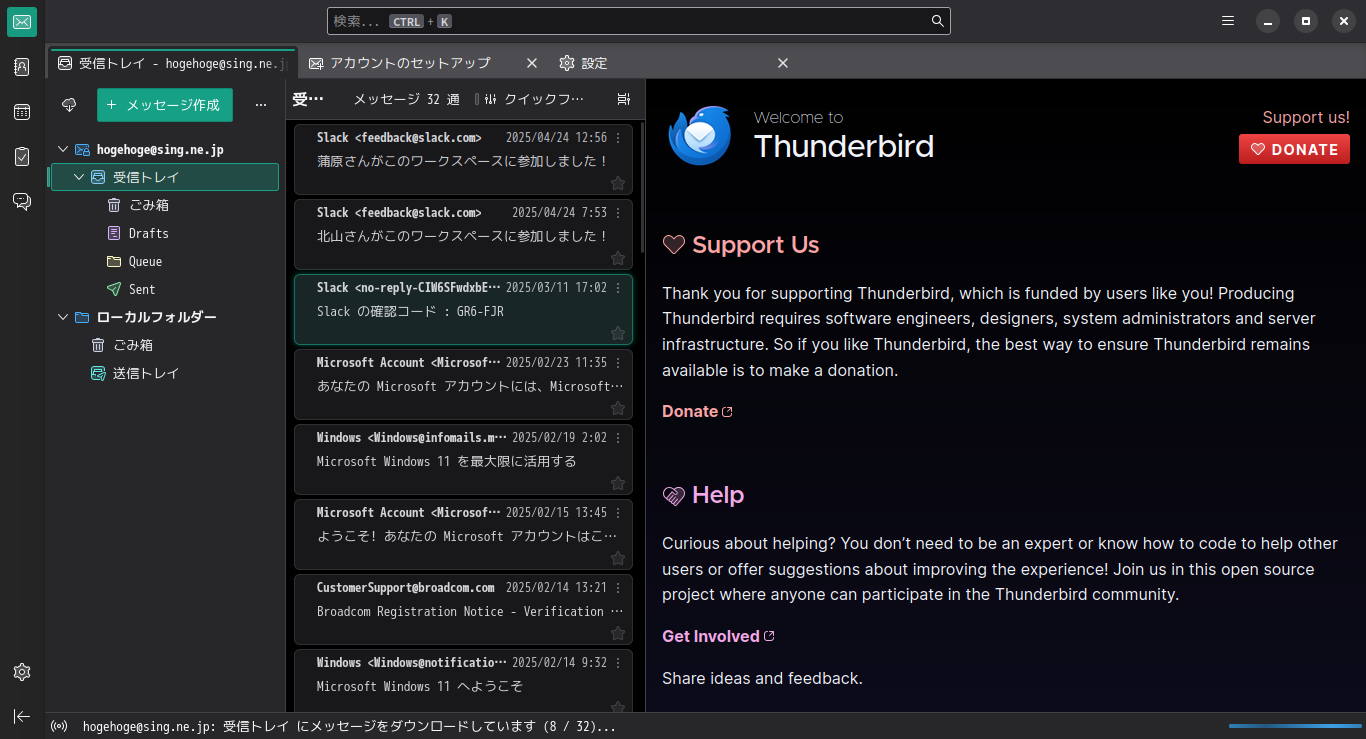The image size is (1366, 739).
Task: Open the Tasks space
Action: (22, 156)
